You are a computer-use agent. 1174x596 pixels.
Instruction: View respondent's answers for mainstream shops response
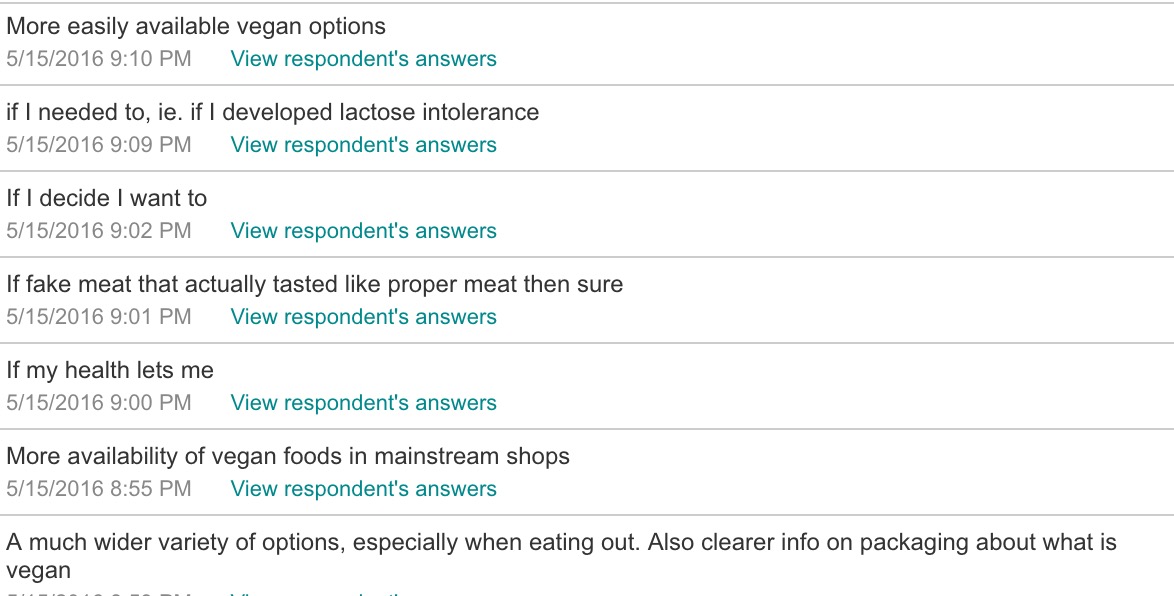[363, 489]
